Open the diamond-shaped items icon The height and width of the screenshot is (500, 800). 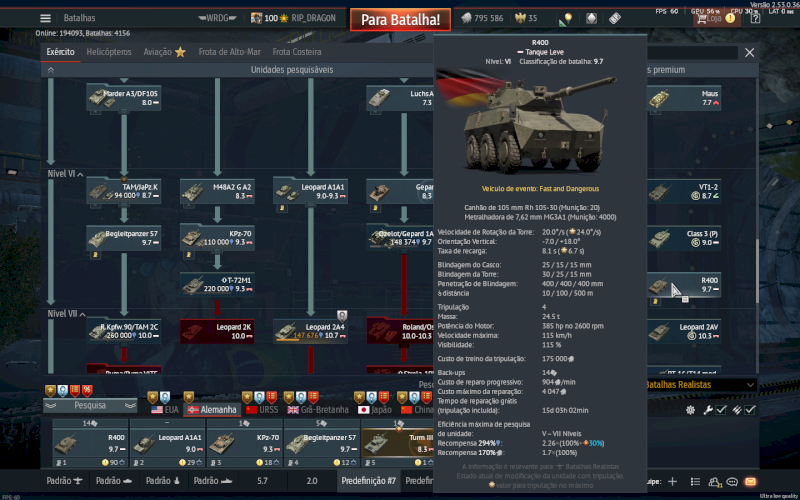(591, 18)
